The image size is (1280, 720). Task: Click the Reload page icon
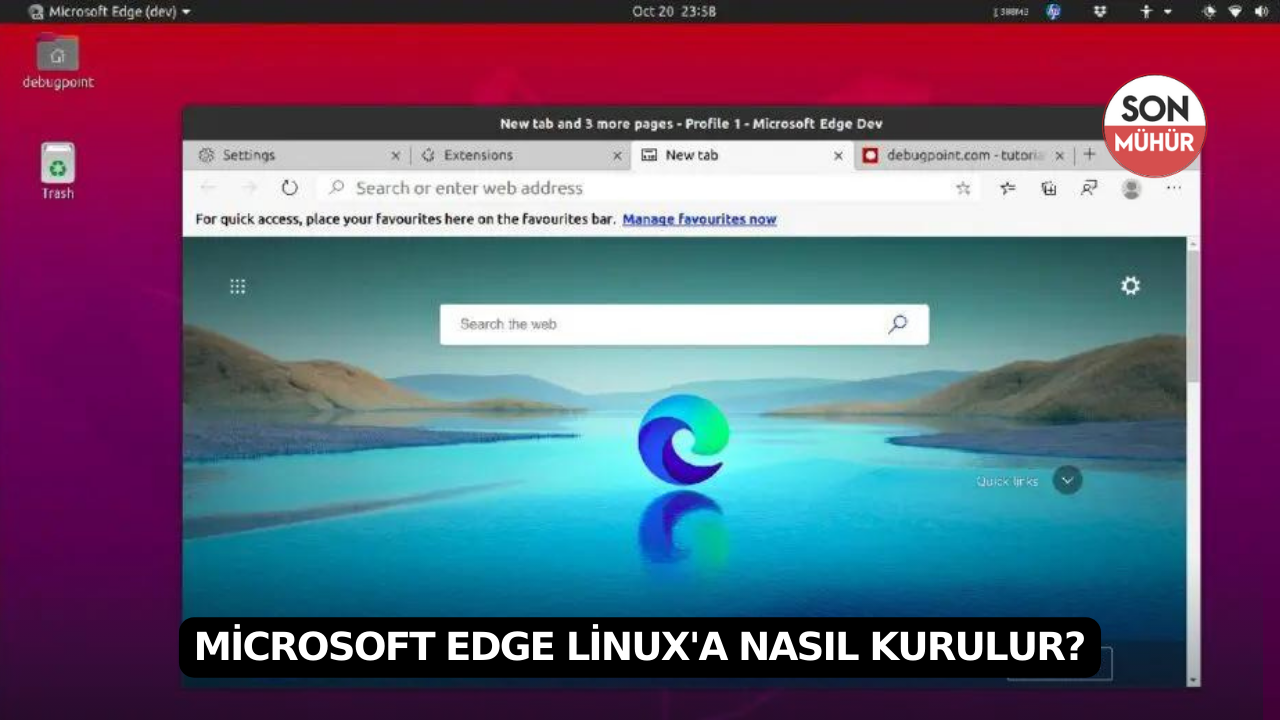pos(289,188)
